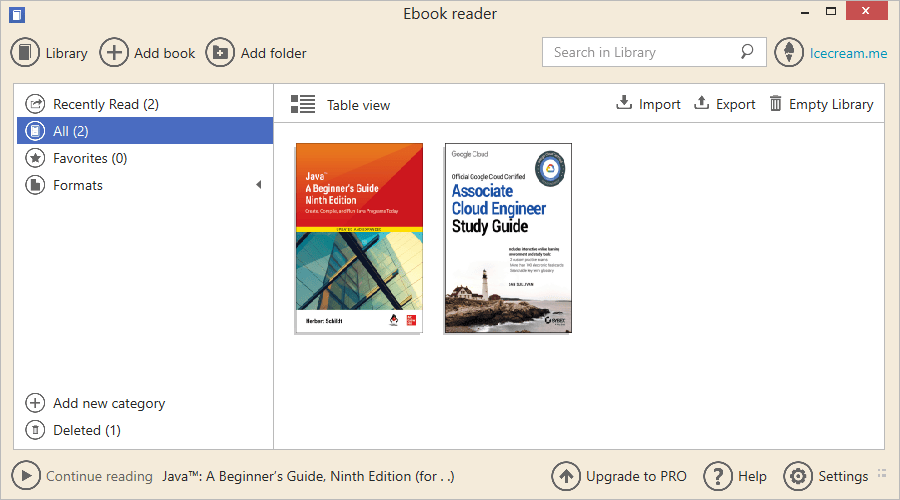Click the Settings text label
The height and width of the screenshot is (500, 900).
tap(843, 476)
